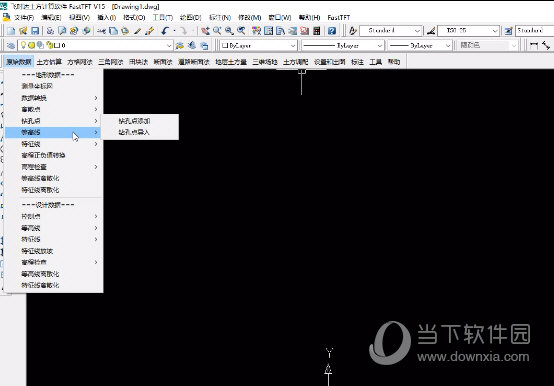
Task: Open the 土方调配 menu tab
Action: pyautogui.click(x=295, y=62)
